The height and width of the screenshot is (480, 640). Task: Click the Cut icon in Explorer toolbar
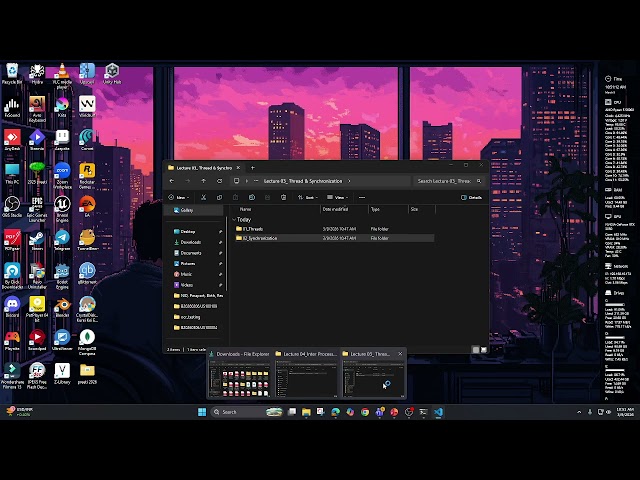203,198
